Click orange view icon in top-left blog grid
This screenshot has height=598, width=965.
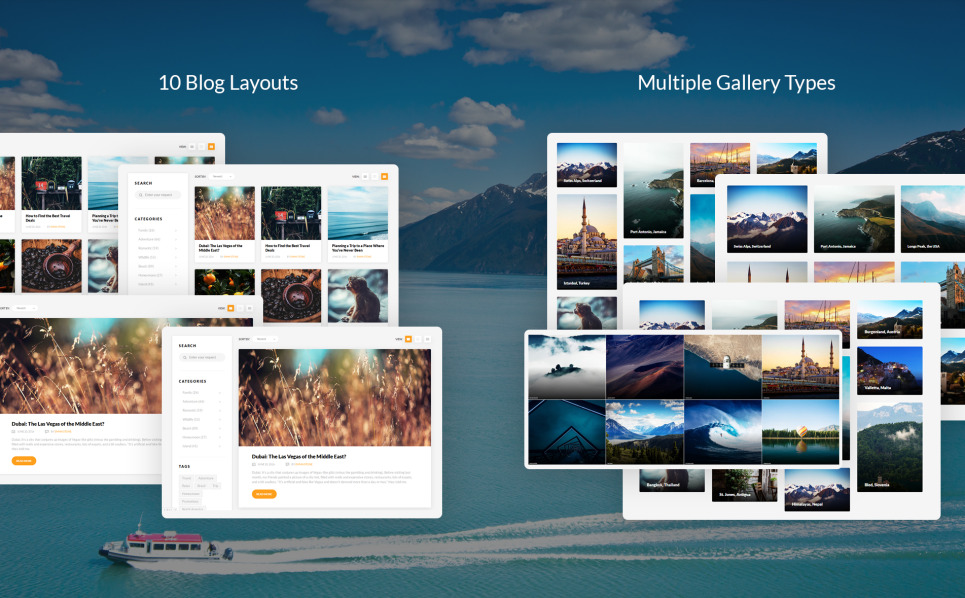[x=211, y=147]
